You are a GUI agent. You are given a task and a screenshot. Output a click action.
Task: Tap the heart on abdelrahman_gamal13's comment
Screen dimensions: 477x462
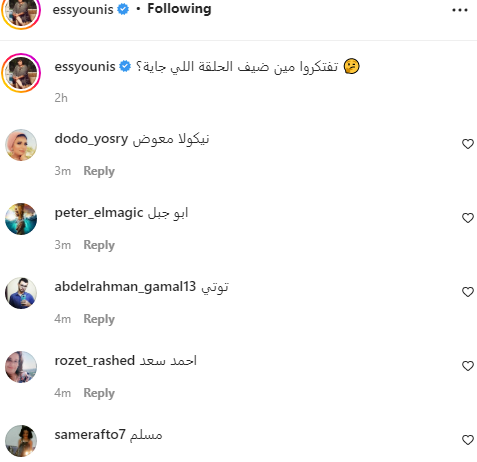468,292
